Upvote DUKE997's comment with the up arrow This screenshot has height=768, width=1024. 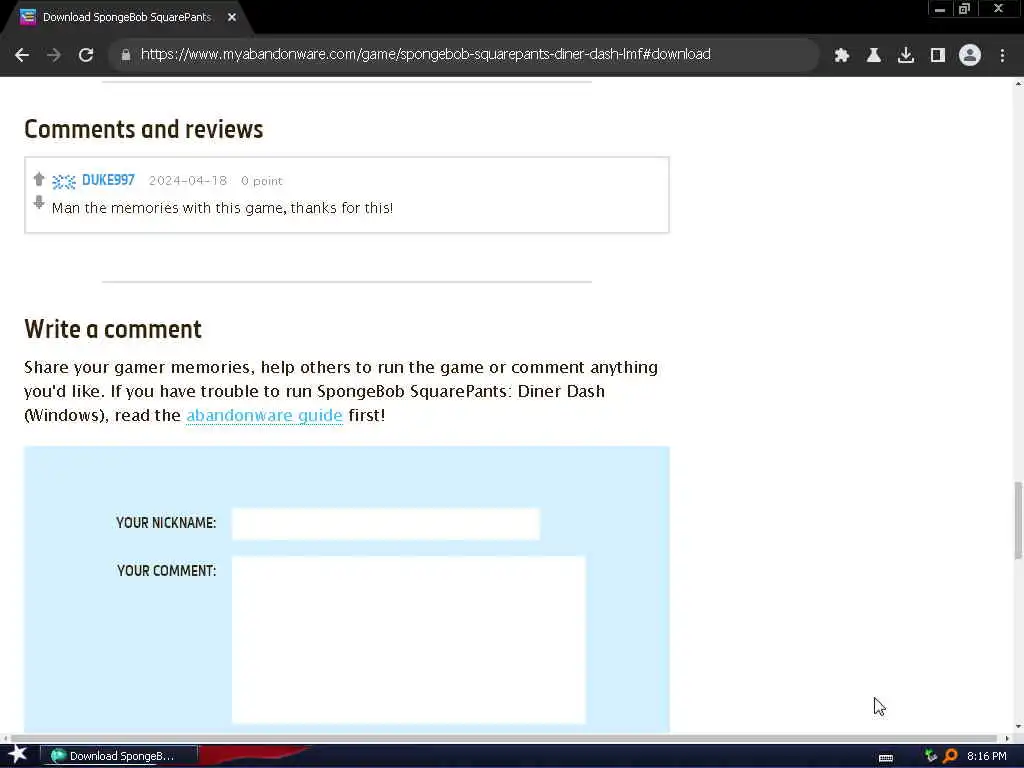coord(39,179)
